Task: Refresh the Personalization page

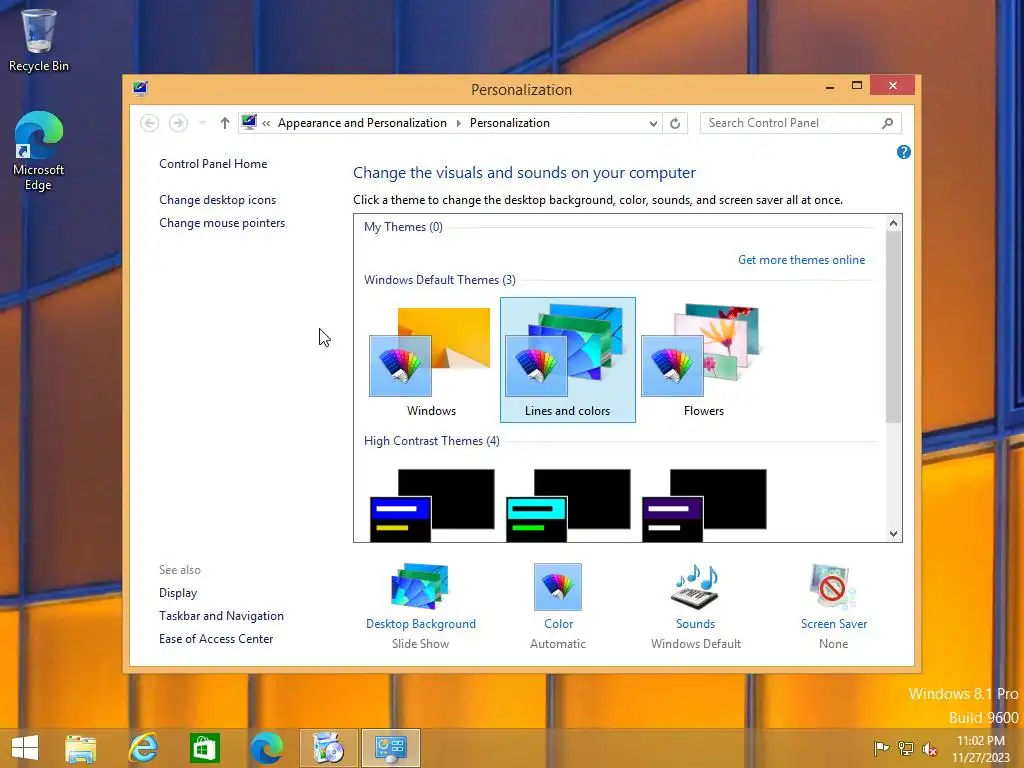Action: (675, 123)
